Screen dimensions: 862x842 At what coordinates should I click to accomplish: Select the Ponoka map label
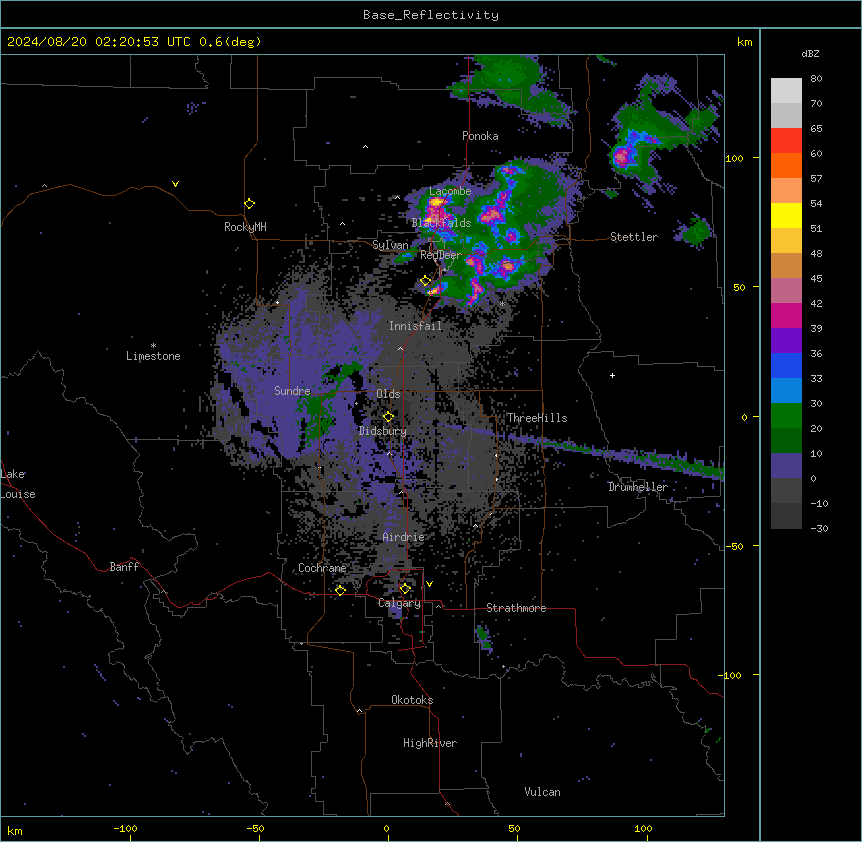(480, 136)
